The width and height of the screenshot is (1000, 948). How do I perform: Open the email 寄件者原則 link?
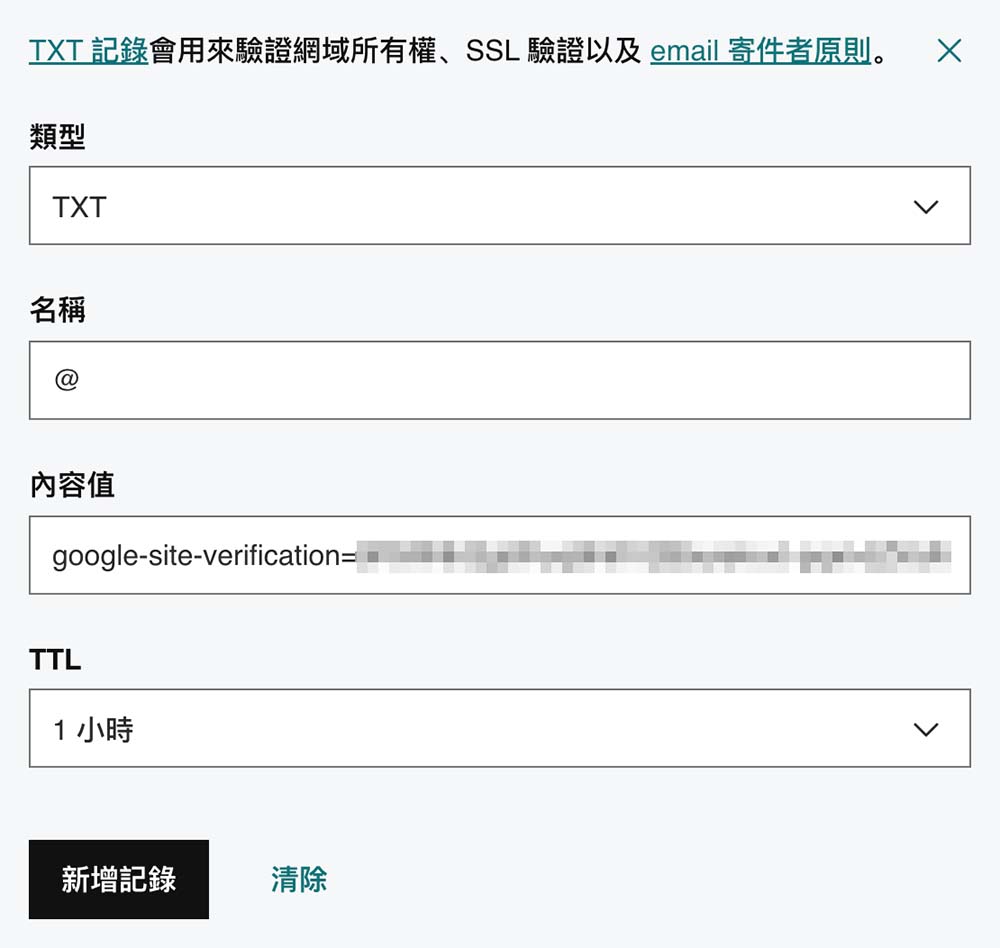click(x=760, y=51)
